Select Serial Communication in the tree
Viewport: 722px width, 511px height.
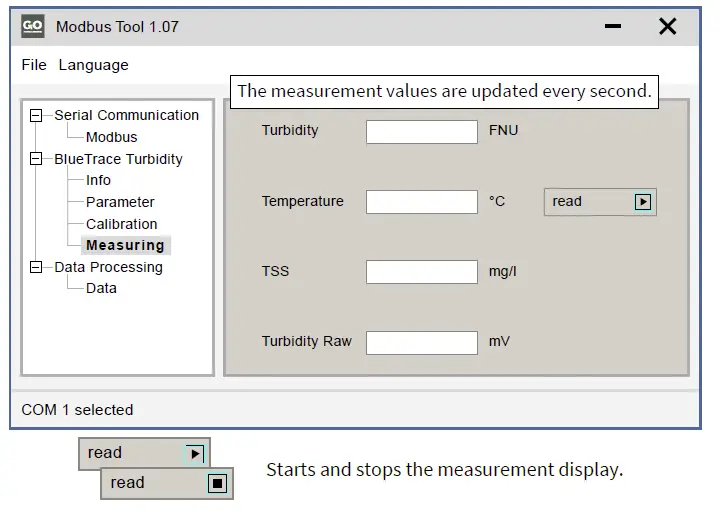(127, 115)
